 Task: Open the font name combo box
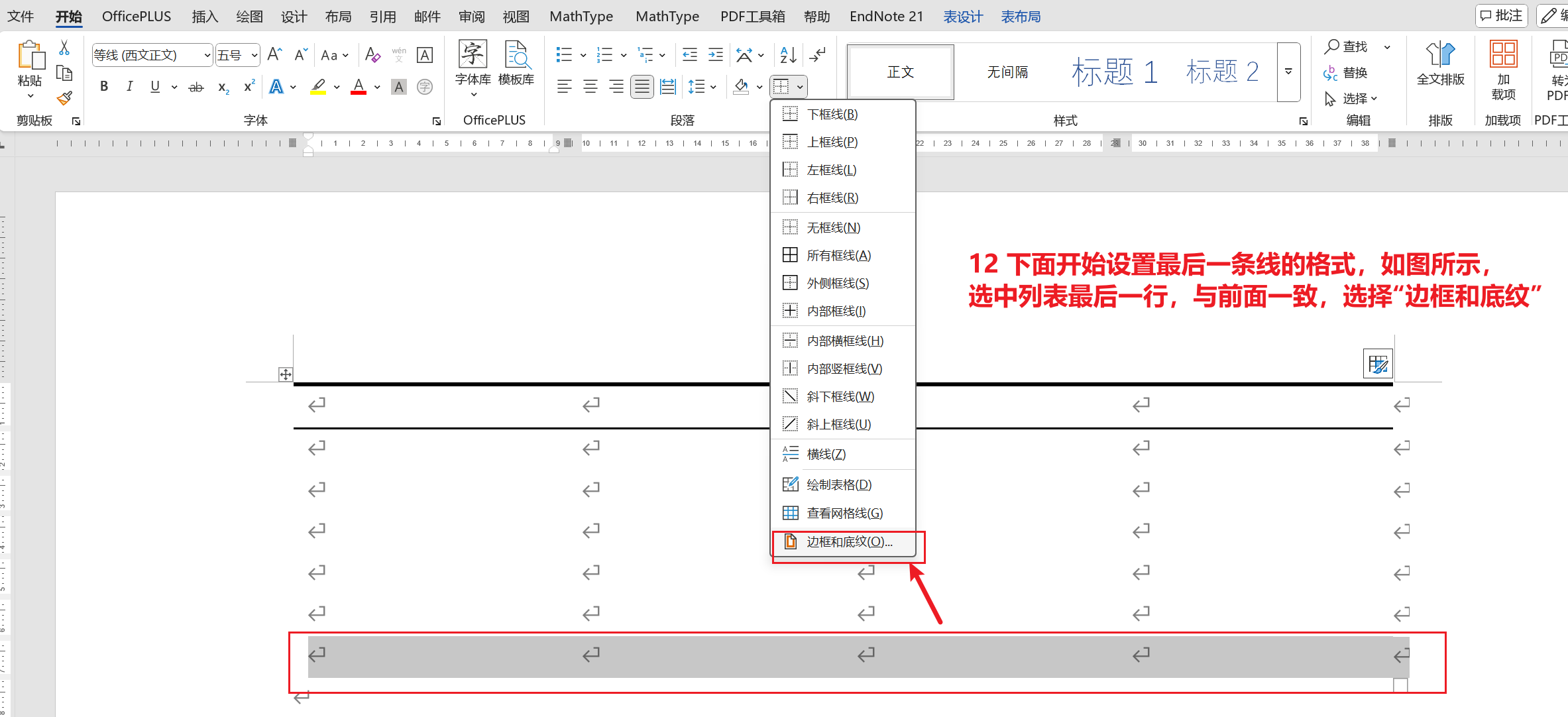(151, 55)
